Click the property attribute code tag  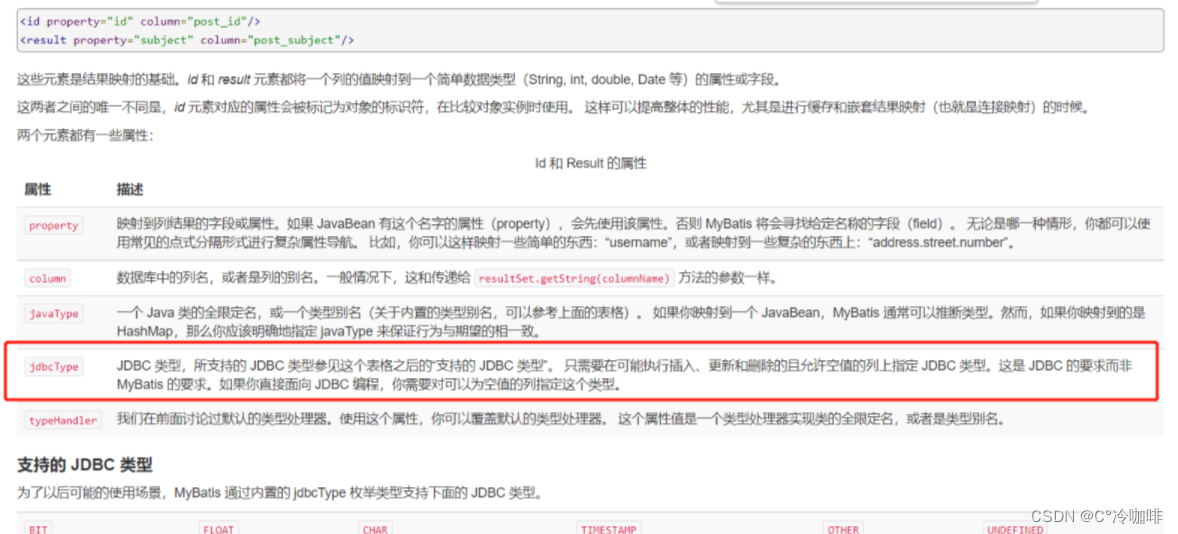[53, 225]
